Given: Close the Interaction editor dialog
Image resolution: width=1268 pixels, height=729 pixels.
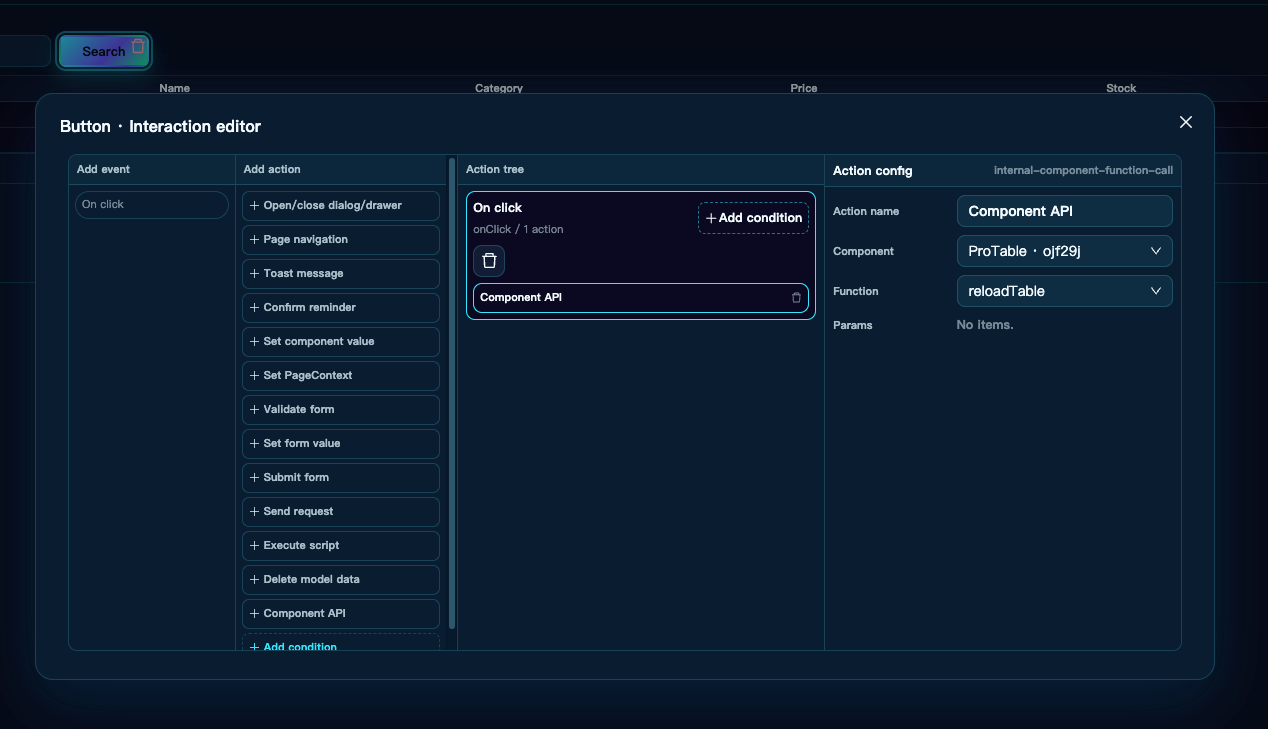Looking at the screenshot, I should coord(1186,122).
